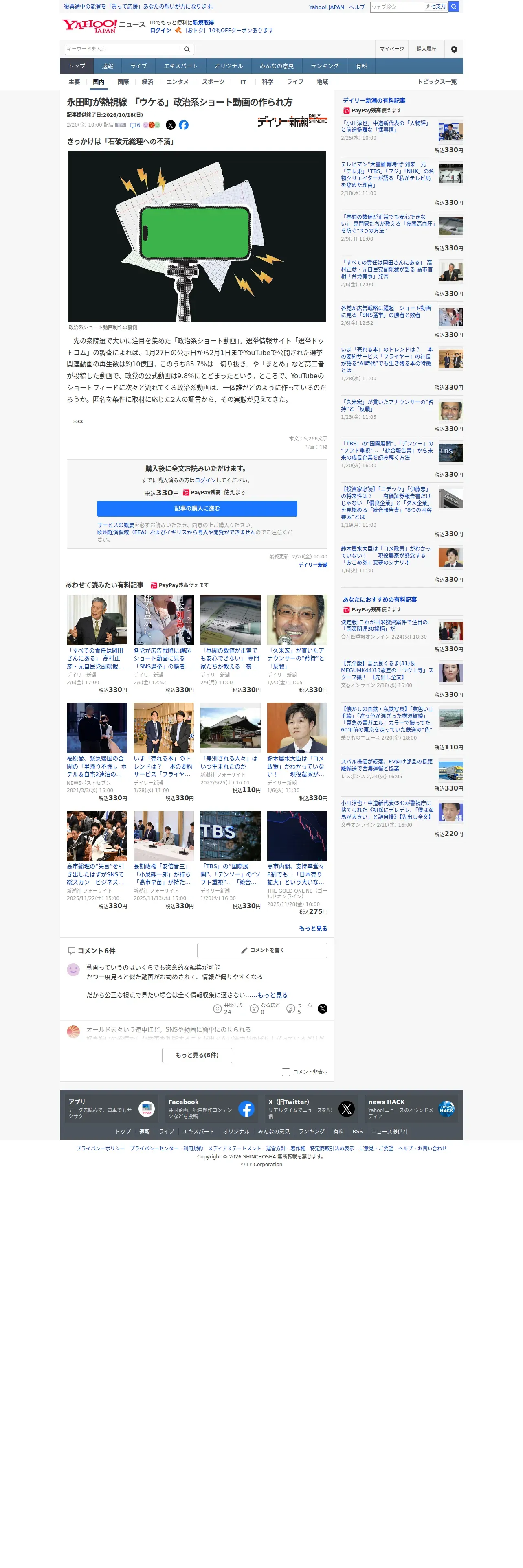Open RSS link in footer navigation

[357, 1132]
